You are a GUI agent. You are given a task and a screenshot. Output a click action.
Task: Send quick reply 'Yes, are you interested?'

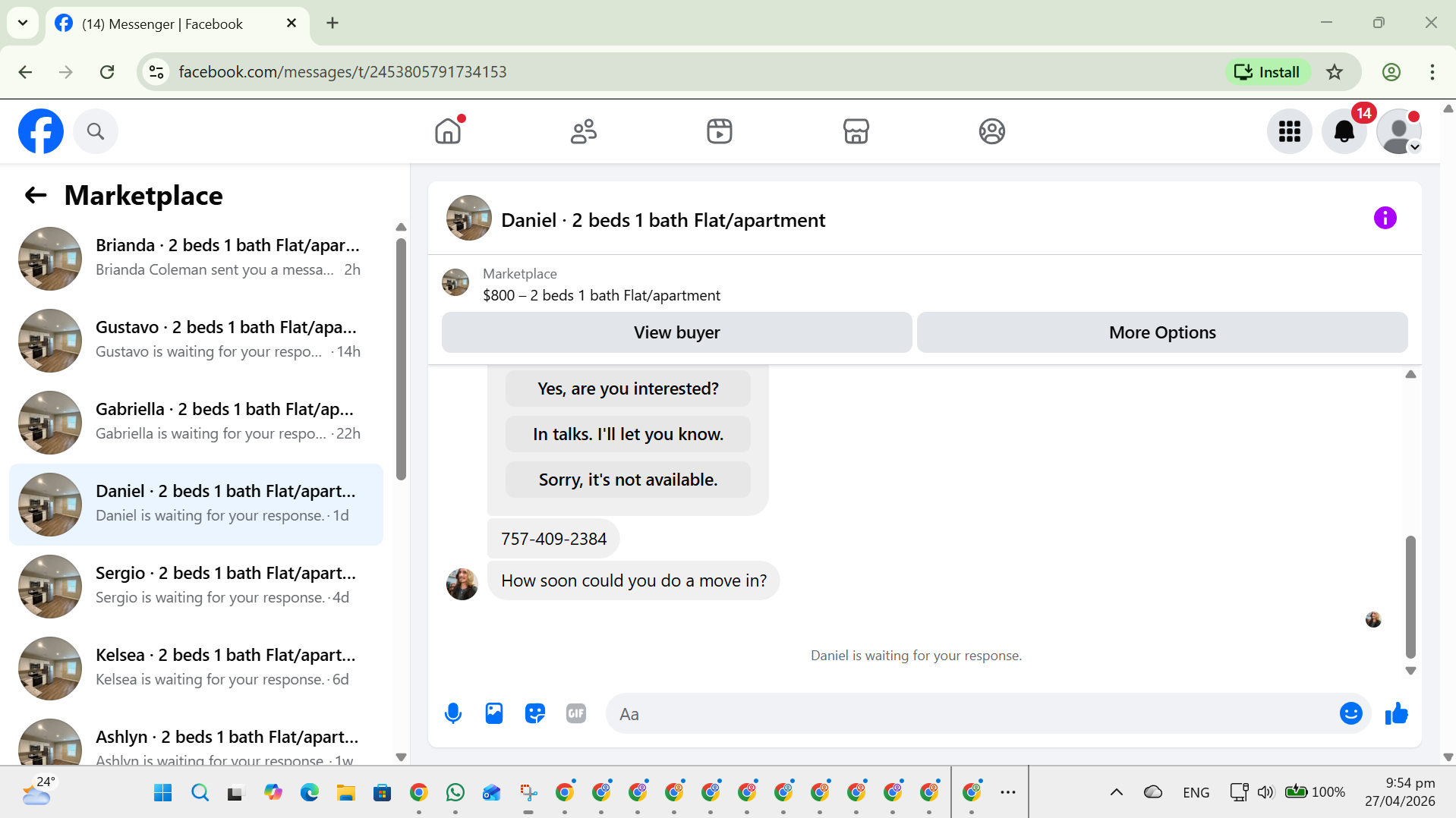tap(628, 389)
